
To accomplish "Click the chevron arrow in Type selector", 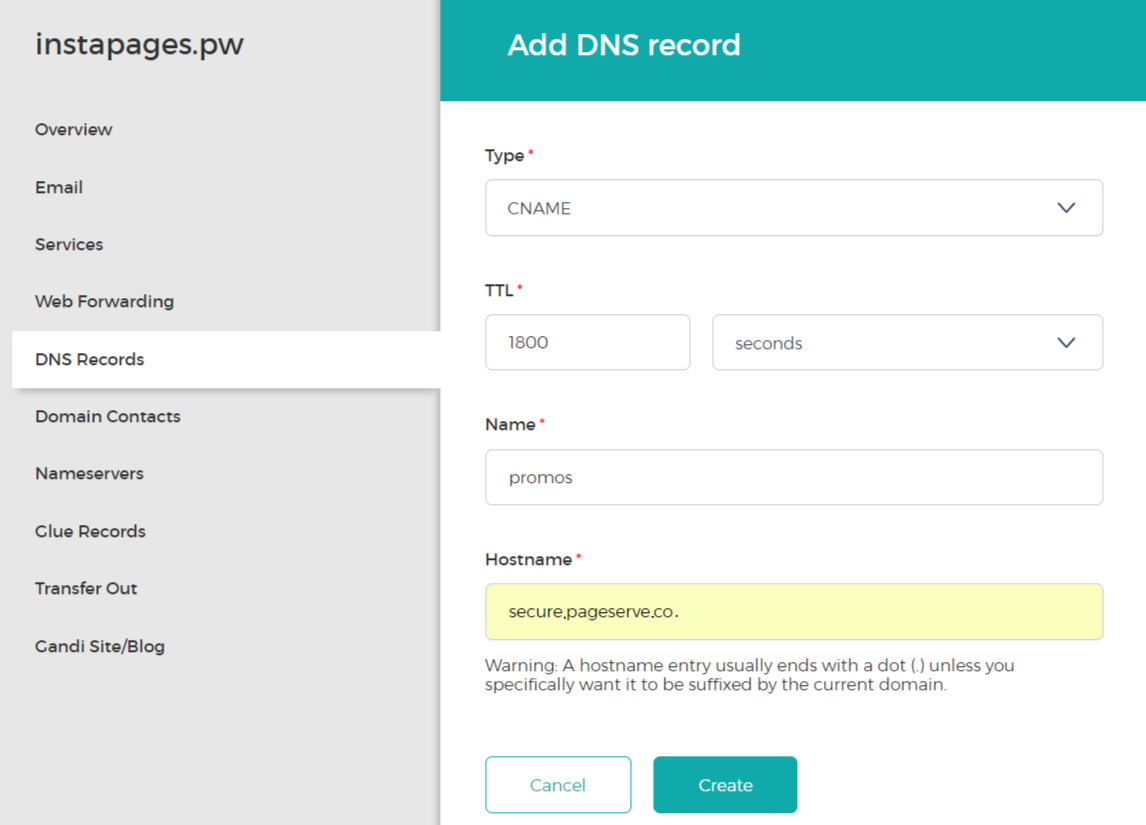I will pos(1066,208).
